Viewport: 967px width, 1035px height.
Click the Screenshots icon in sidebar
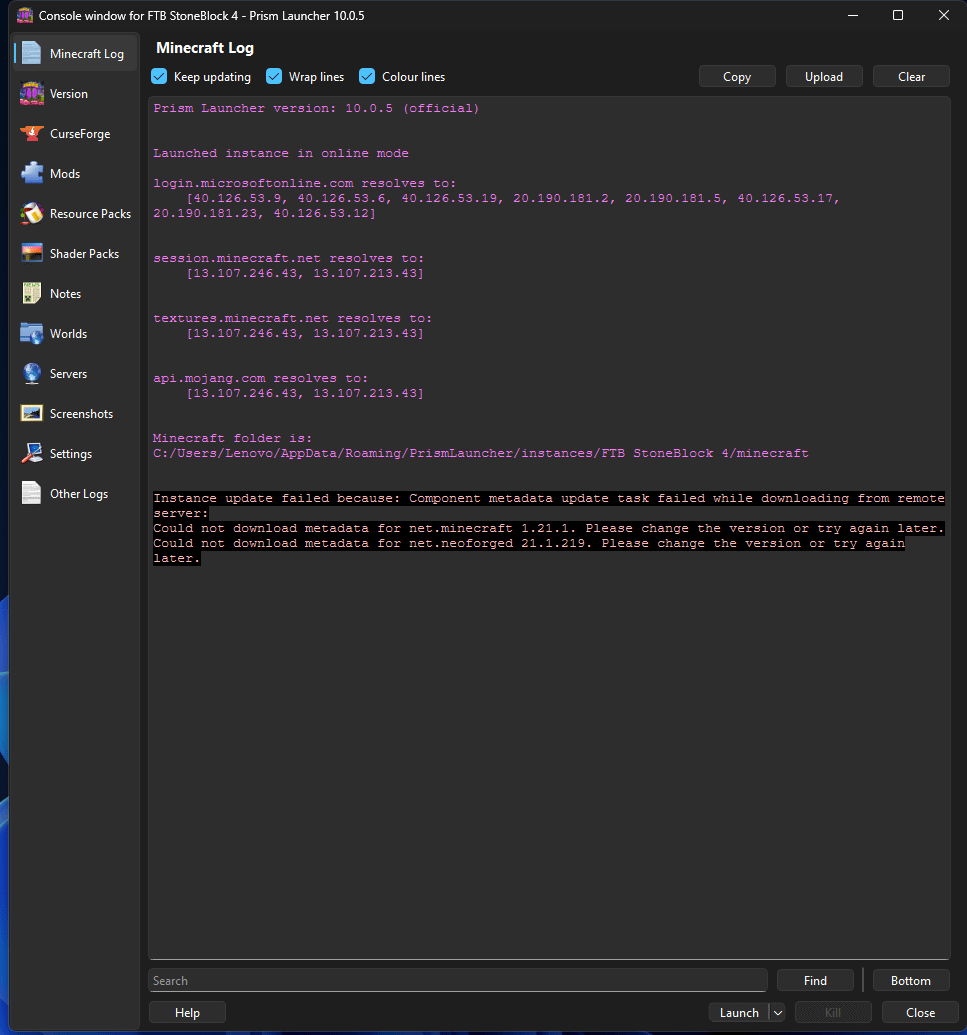coord(32,414)
